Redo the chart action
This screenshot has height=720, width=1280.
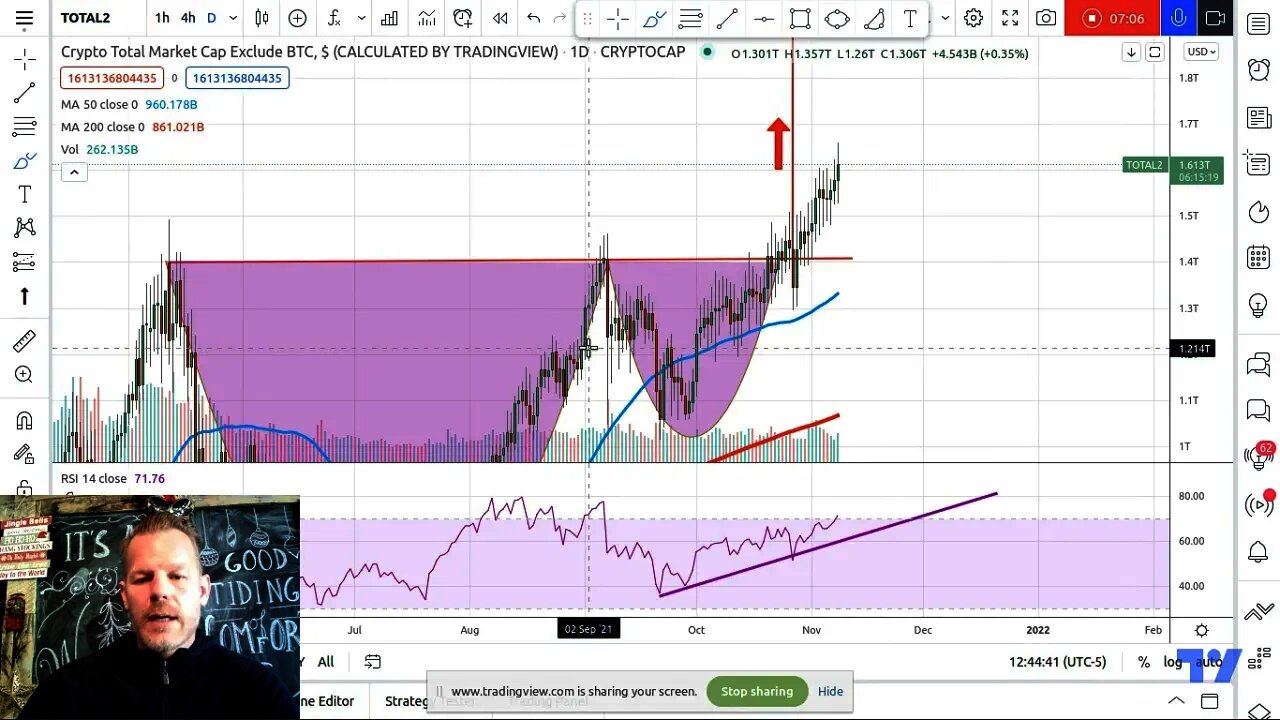pyautogui.click(x=560, y=18)
